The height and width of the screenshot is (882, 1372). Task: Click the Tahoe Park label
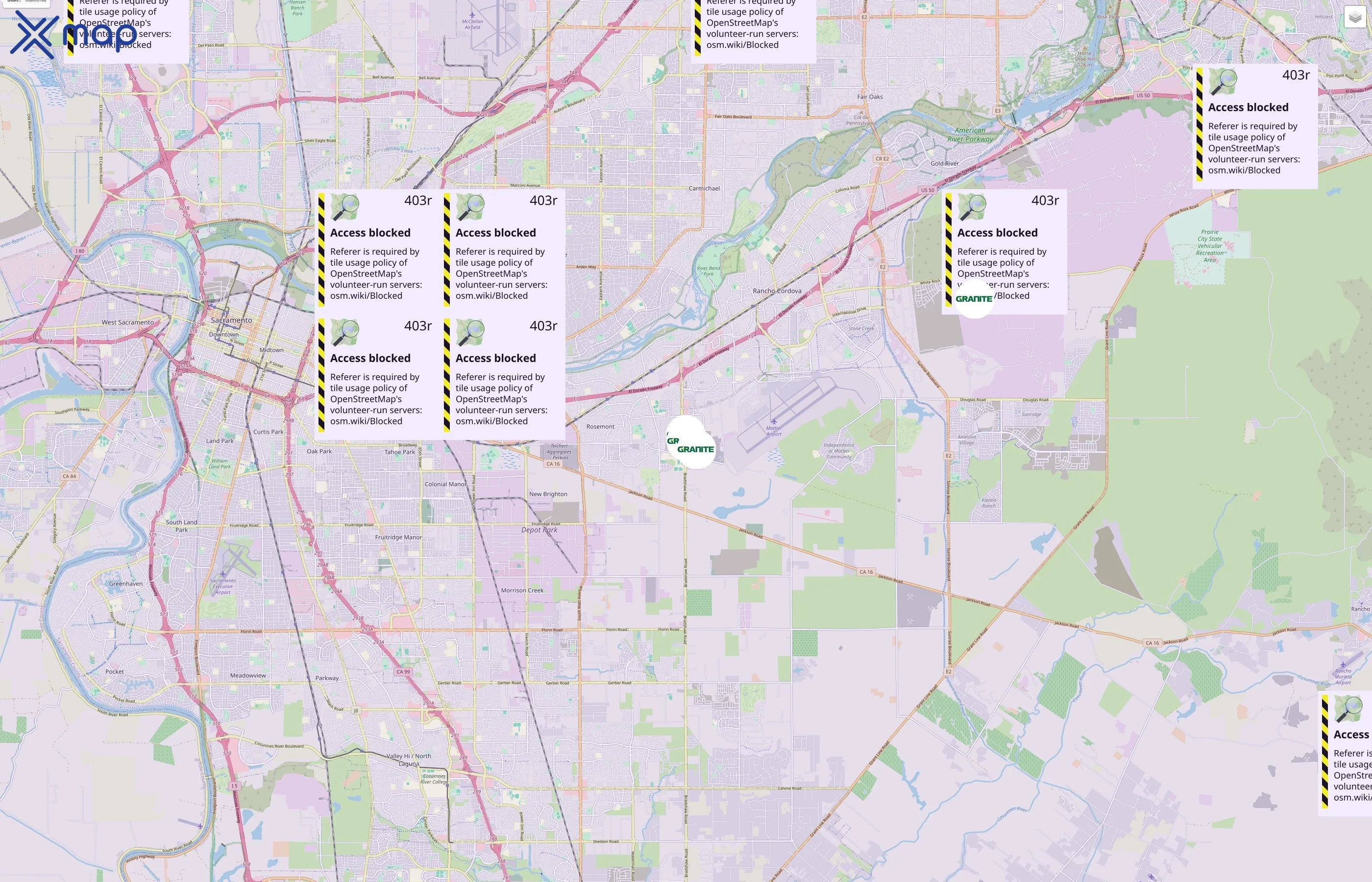click(x=400, y=452)
